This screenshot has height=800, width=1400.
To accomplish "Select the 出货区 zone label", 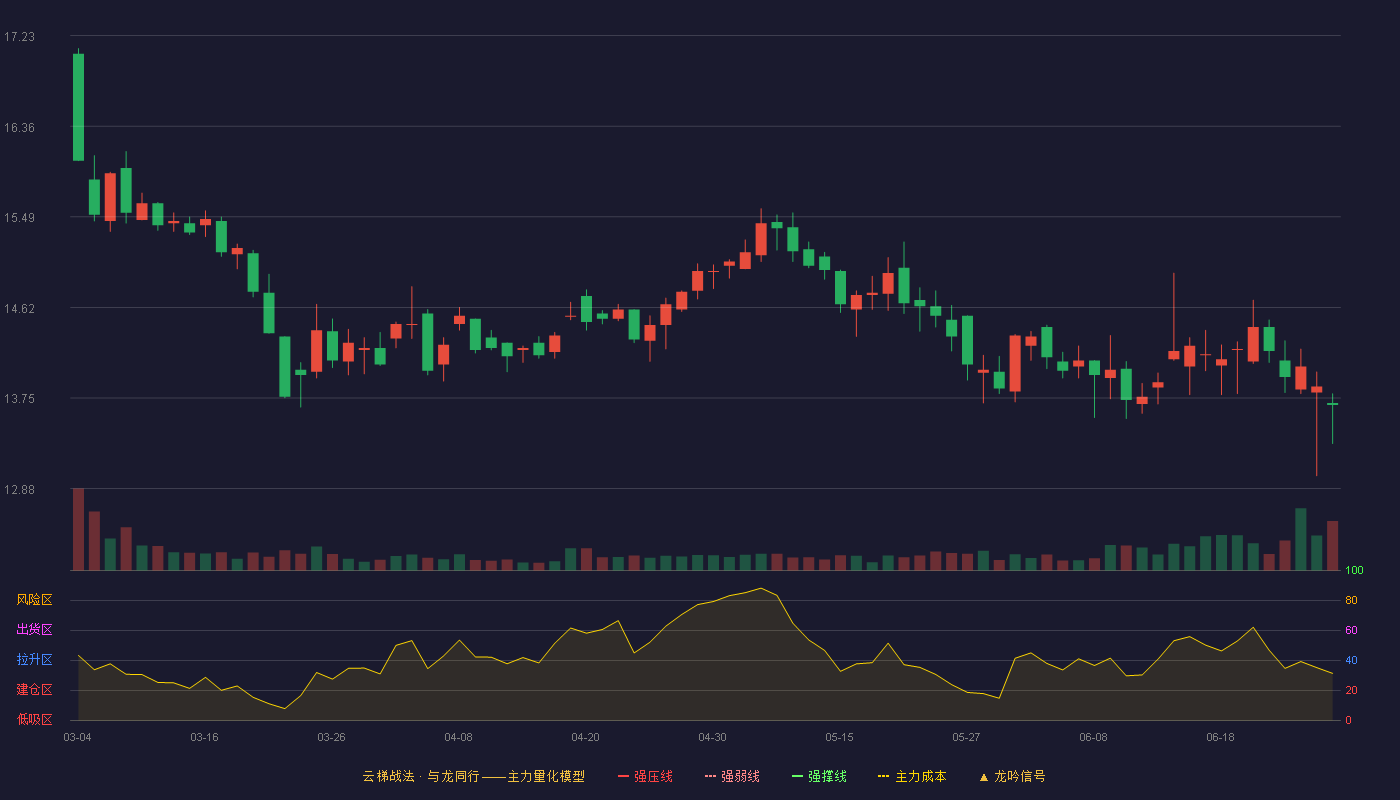I will [34, 630].
